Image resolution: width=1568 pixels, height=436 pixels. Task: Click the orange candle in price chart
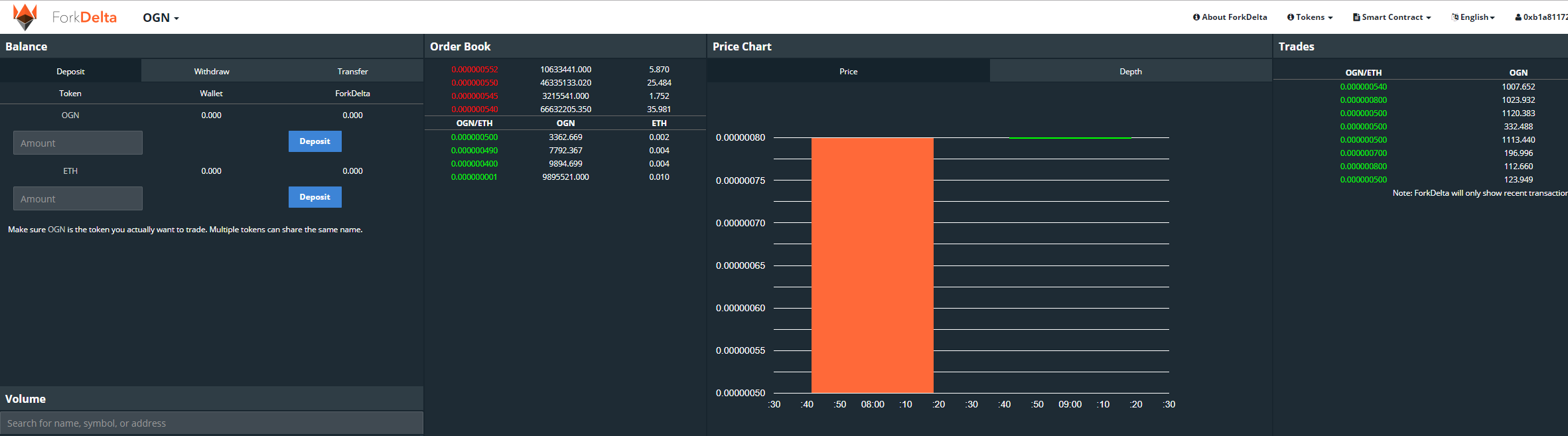coord(873,265)
